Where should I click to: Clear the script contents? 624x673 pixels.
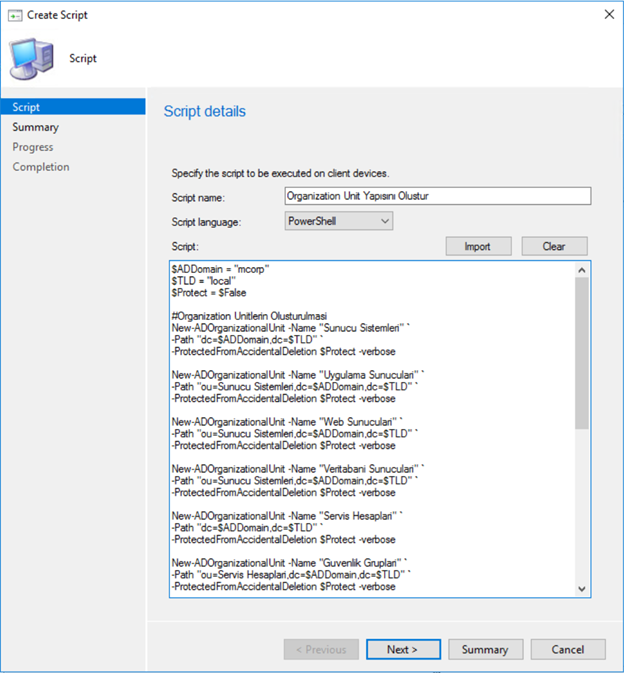pyautogui.click(x=554, y=246)
